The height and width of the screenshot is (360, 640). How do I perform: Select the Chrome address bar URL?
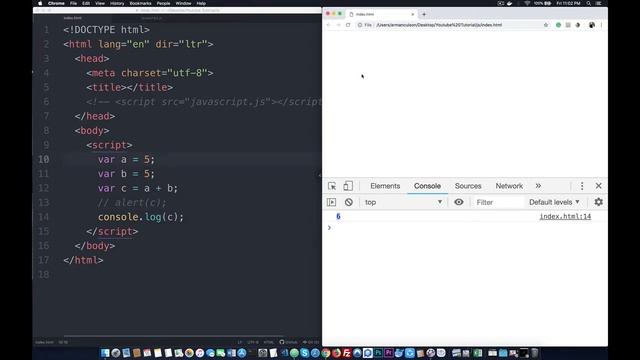click(x=439, y=25)
